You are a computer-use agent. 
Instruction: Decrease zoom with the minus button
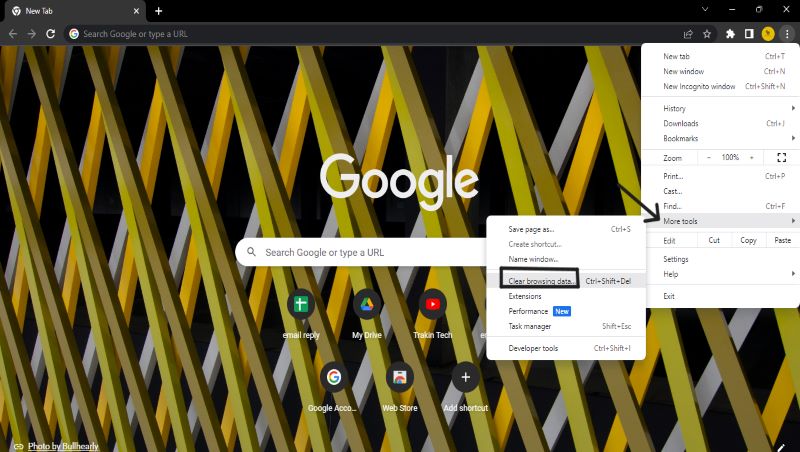(x=709, y=158)
